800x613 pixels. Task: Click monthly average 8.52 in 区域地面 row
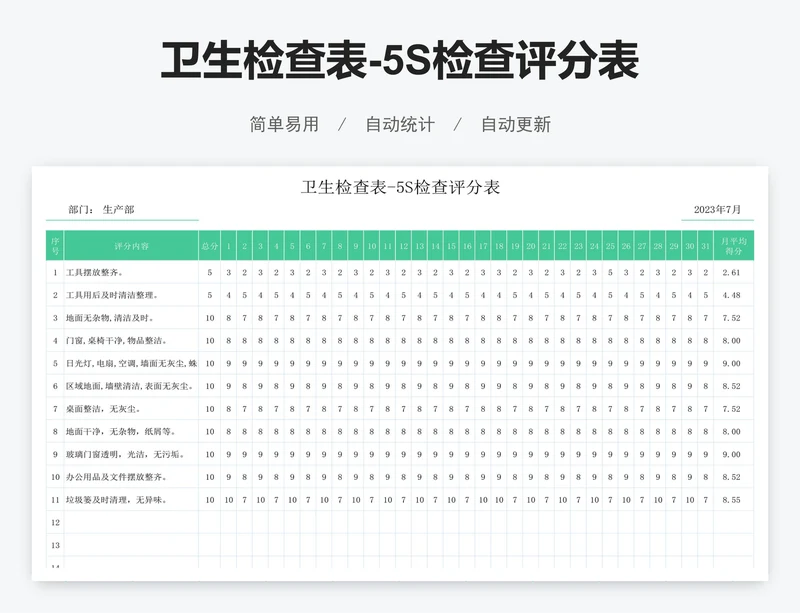point(731,386)
